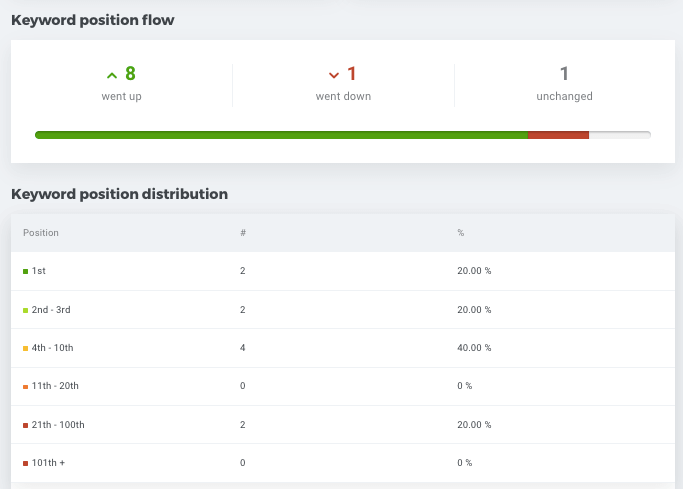Click the % column header

(x=460, y=233)
